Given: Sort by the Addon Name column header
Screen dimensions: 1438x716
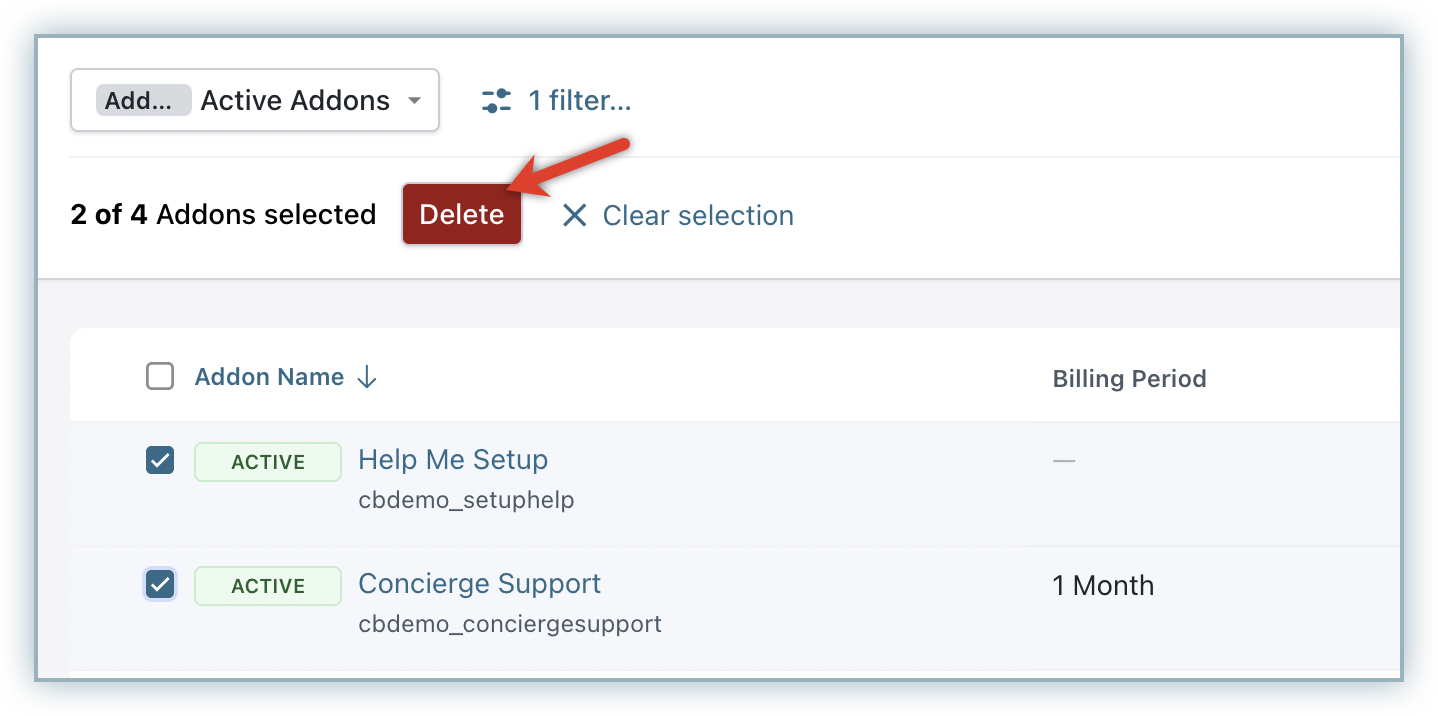Looking at the screenshot, I should (269, 377).
